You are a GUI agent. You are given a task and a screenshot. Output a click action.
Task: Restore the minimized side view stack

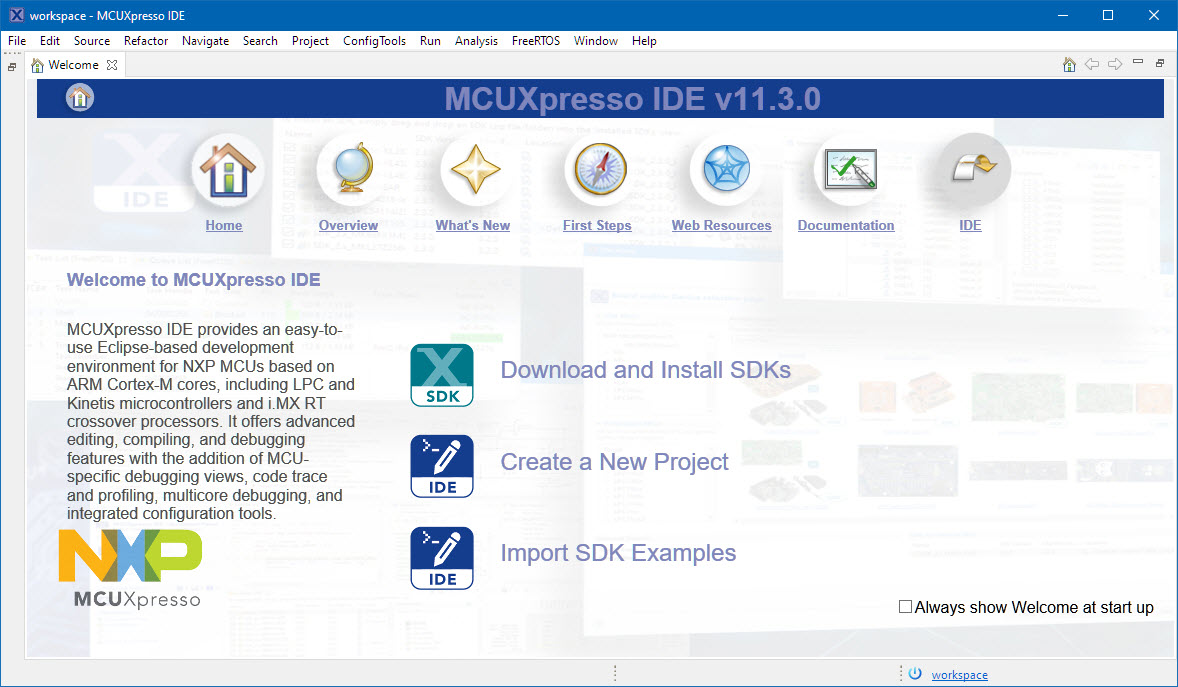click(12, 67)
